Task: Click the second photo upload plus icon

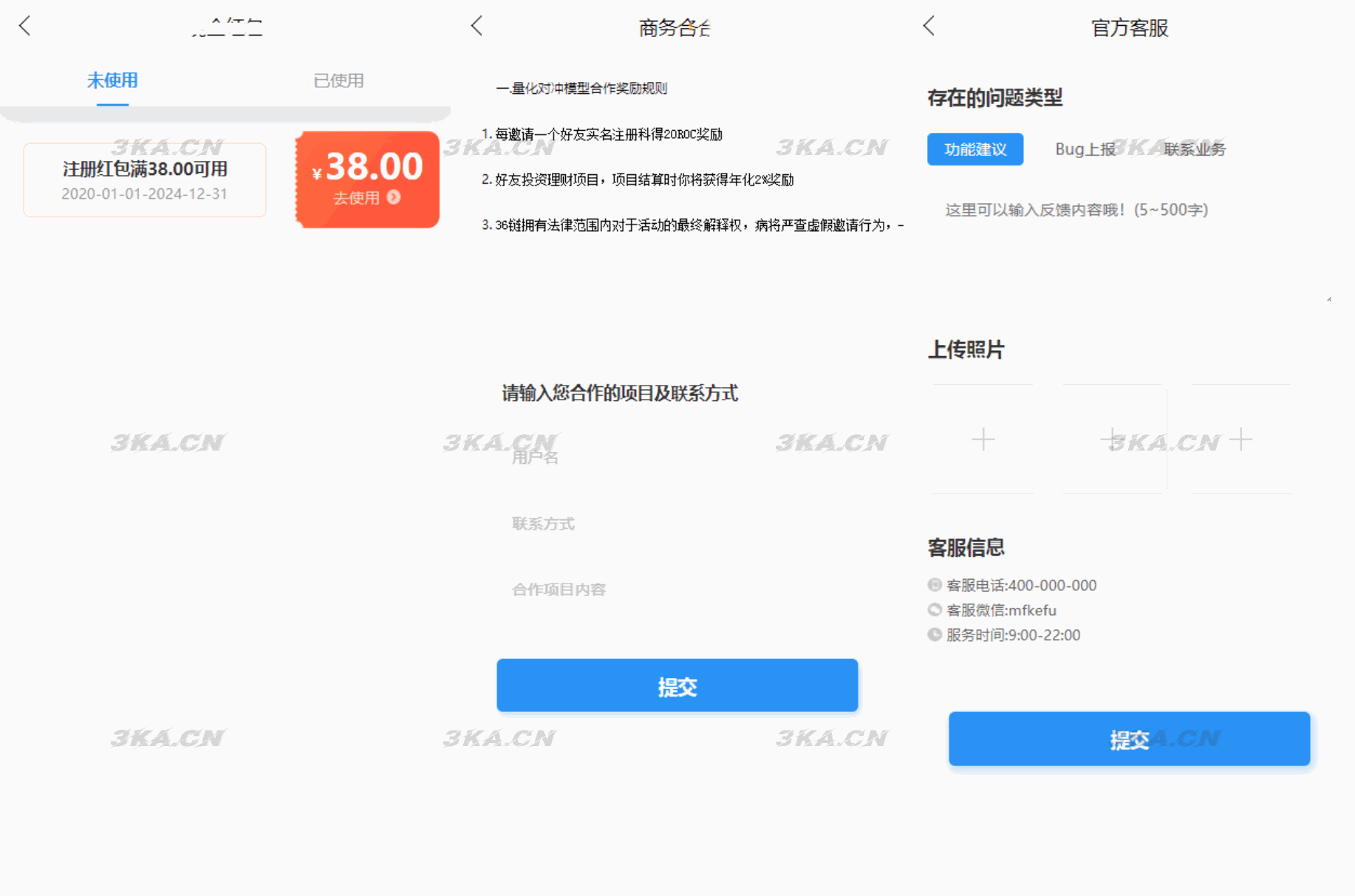Action: coord(1113,440)
